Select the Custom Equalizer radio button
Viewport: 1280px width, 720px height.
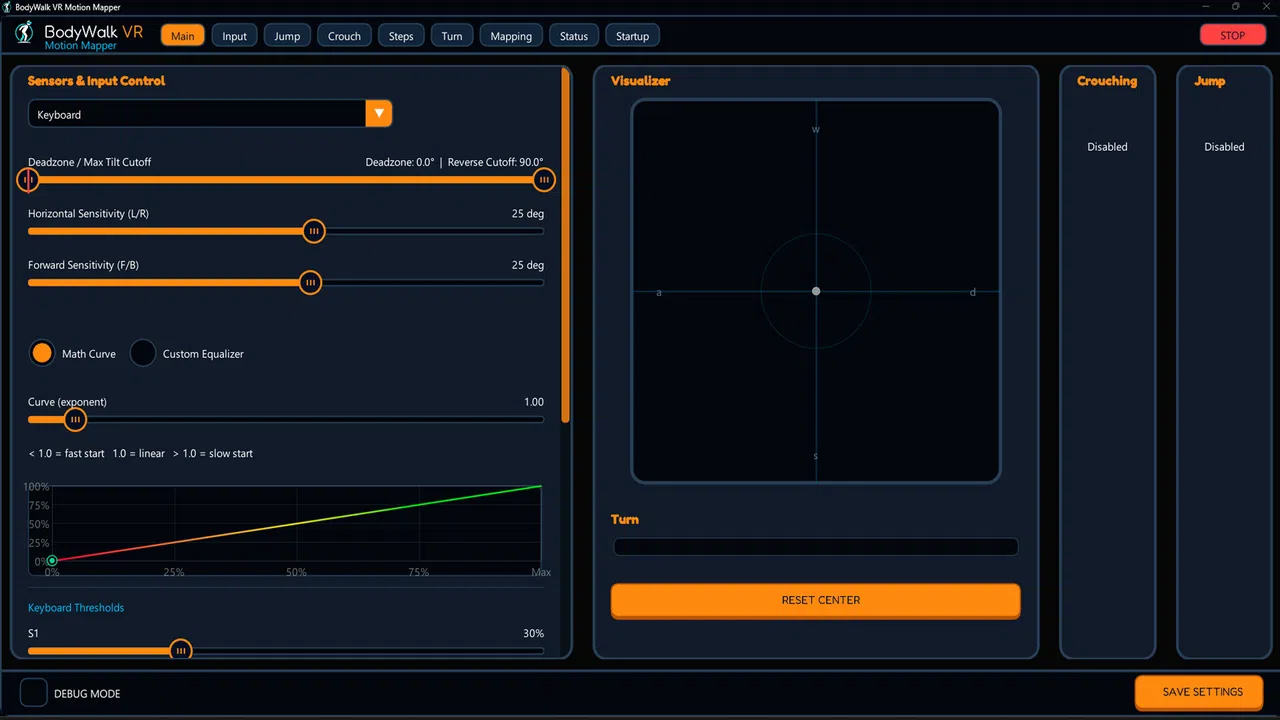143,353
